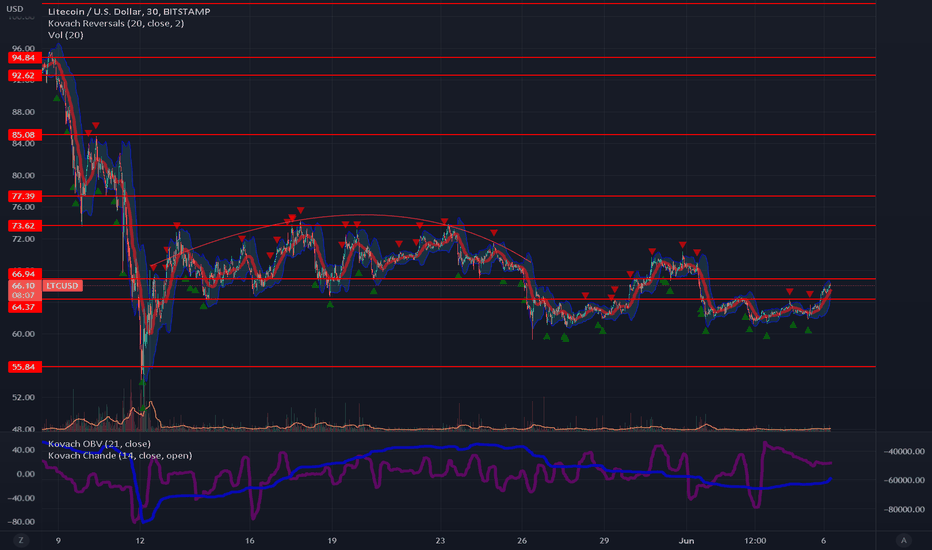Screen dimensions: 932x550
Task: Click the 23 date label on time axis
Action: click(x=440, y=540)
